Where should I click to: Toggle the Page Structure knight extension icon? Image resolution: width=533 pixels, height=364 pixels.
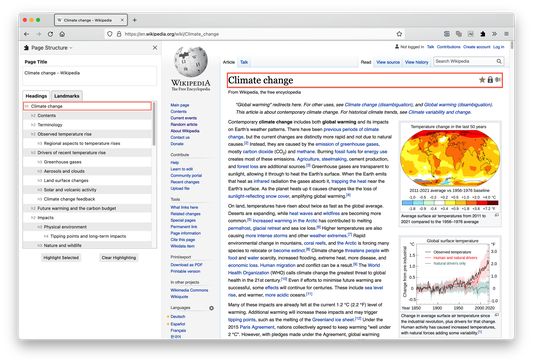pos(483,34)
